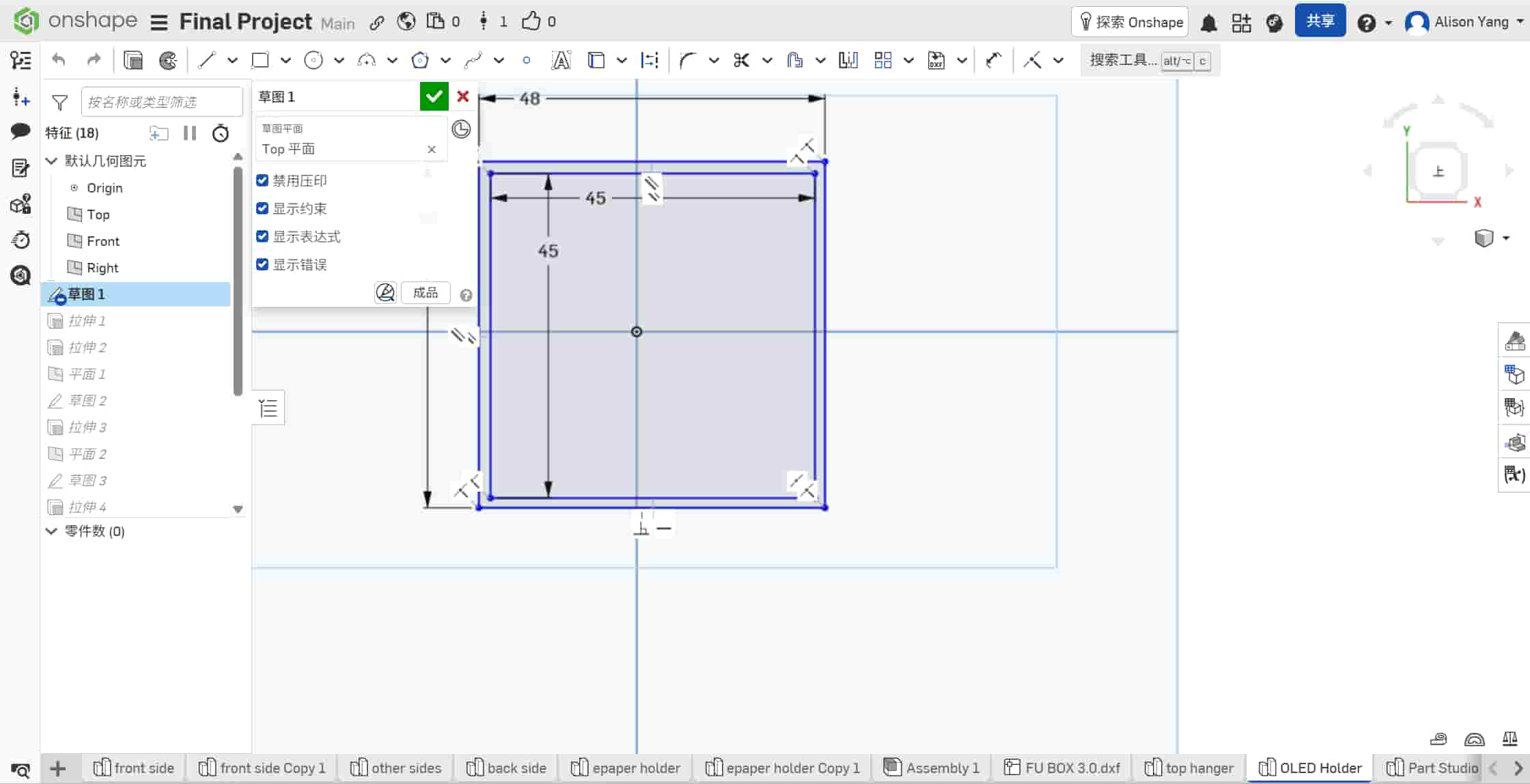
Task: Select the Sketch fillet tool
Action: pos(688,60)
